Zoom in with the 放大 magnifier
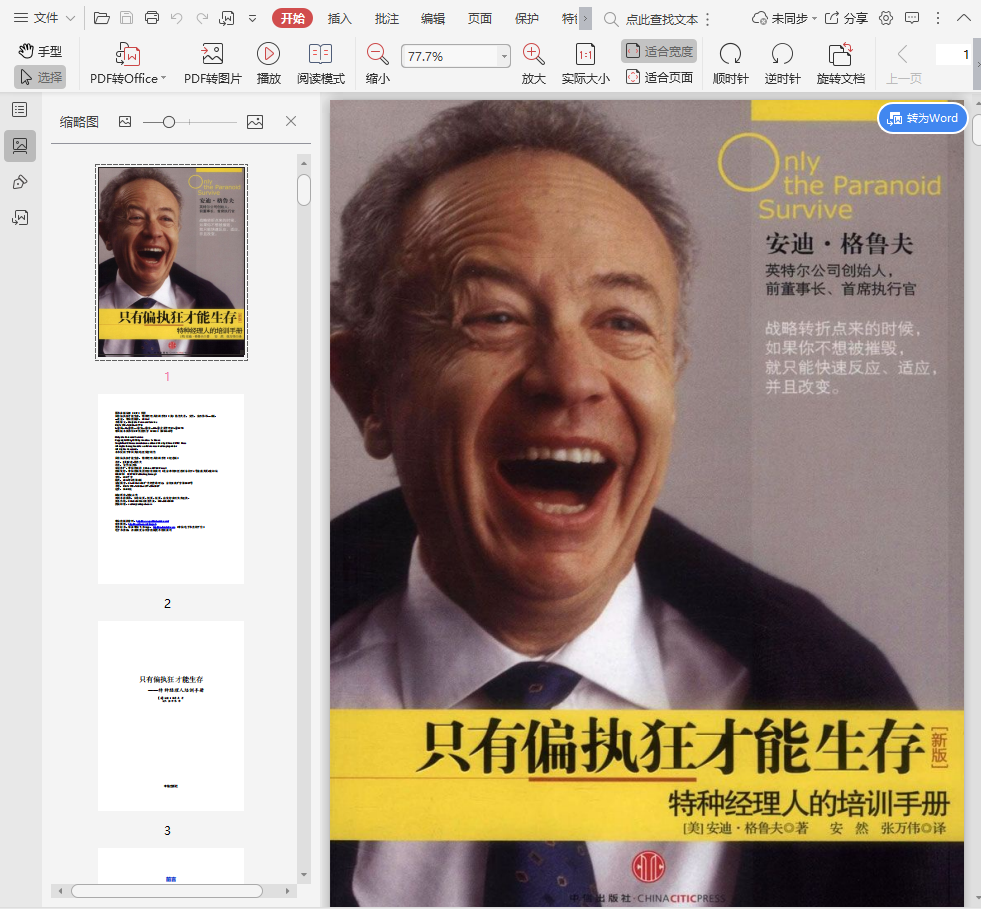 coord(533,55)
